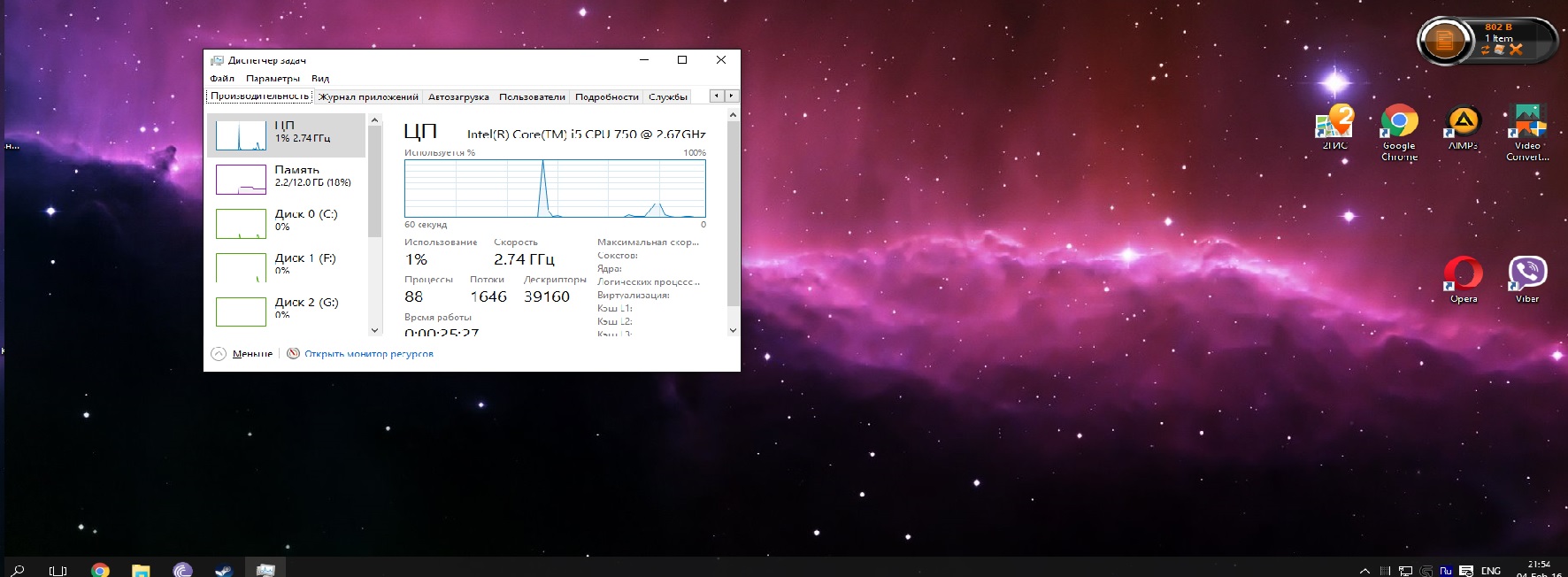Open the Google Chrome desktop shortcut
This screenshot has width=1568, height=577.
1399,133
